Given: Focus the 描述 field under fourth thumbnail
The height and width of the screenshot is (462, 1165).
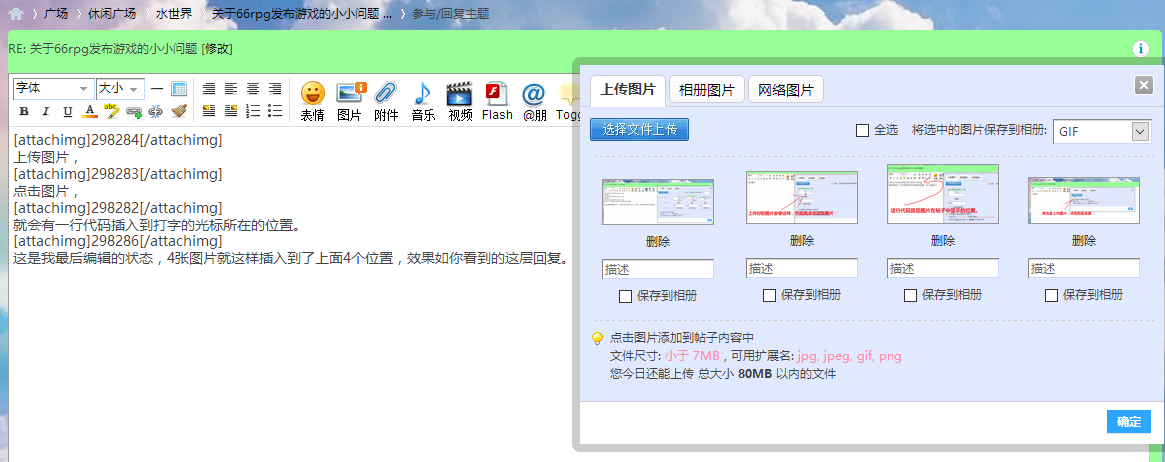Looking at the screenshot, I should pos(1084,268).
